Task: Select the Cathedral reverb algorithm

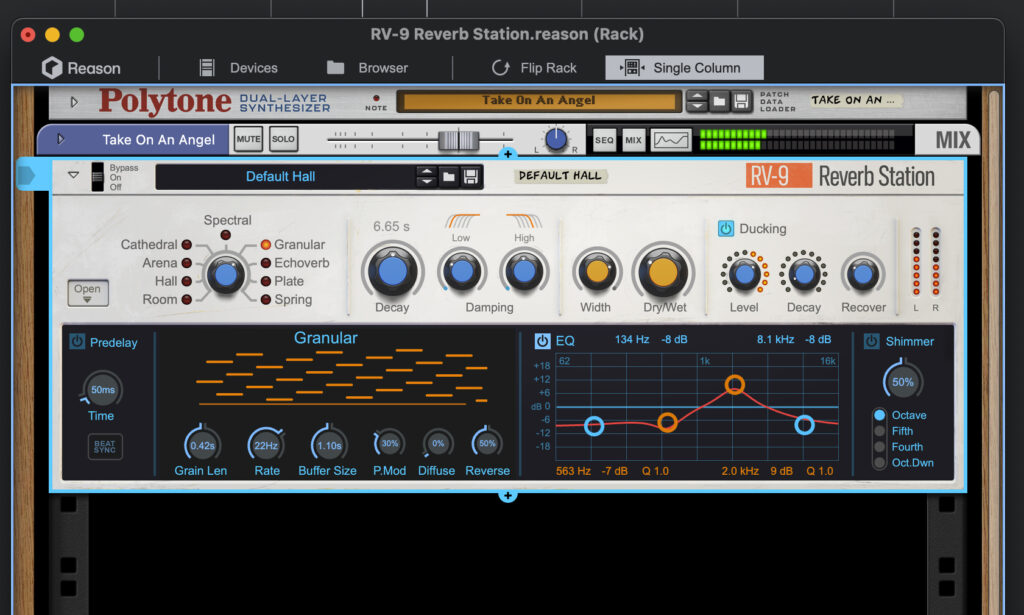Action: (187, 245)
